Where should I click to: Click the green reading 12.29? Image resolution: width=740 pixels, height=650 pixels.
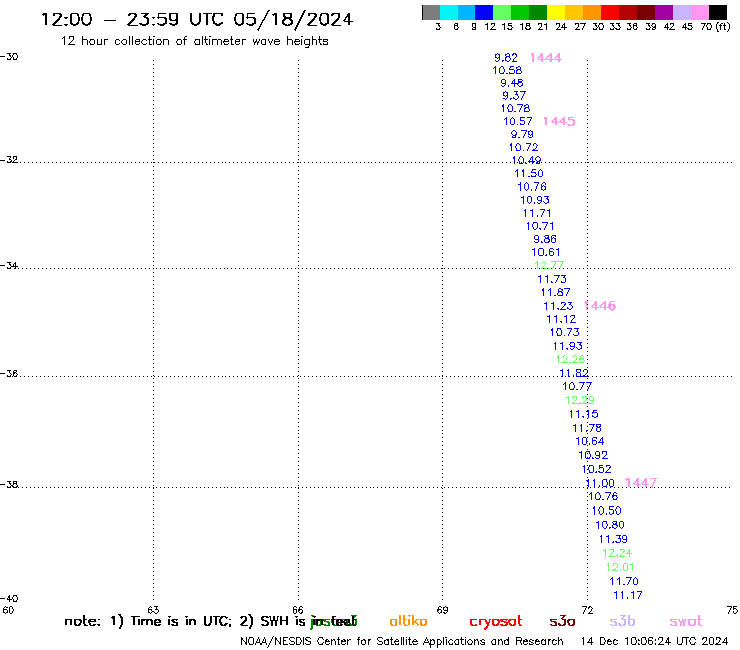tap(580, 400)
